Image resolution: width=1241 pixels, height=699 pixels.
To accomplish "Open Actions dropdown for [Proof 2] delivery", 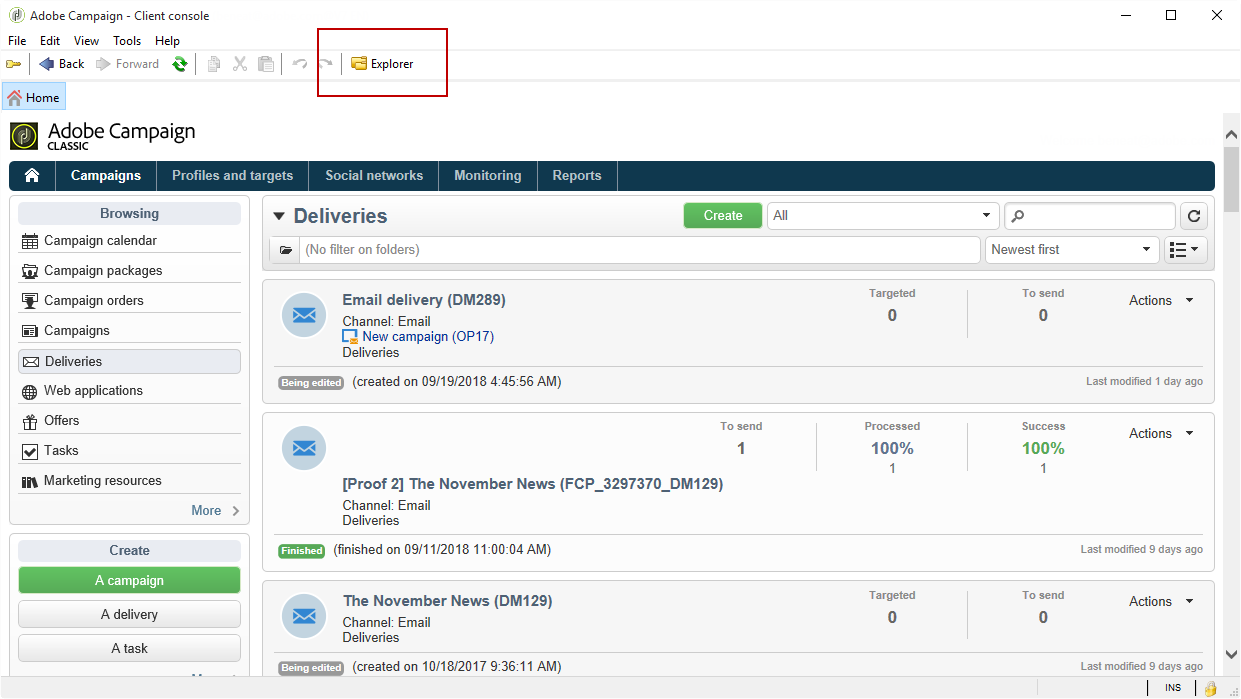I will [x=1161, y=433].
